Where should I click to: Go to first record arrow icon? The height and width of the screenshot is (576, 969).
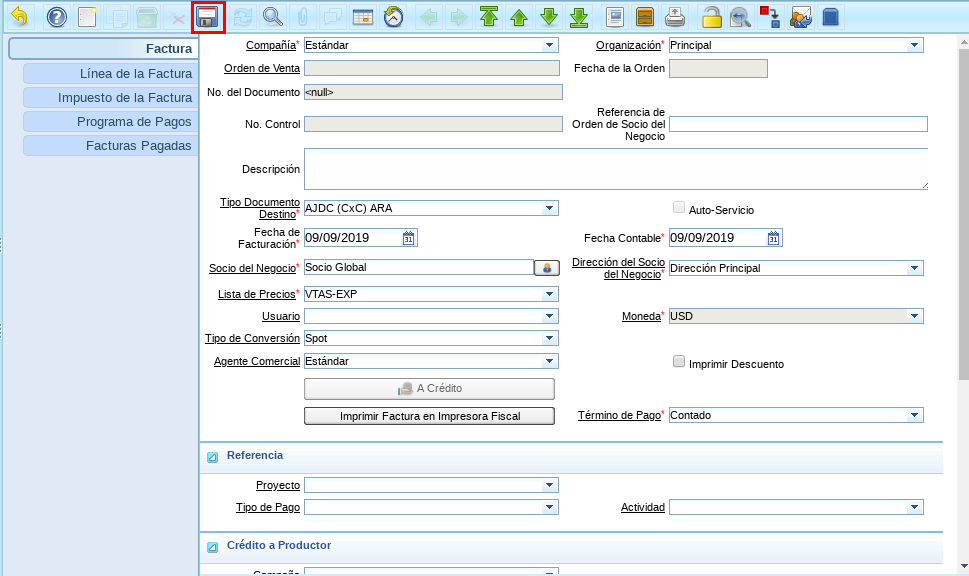pos(488,17)
